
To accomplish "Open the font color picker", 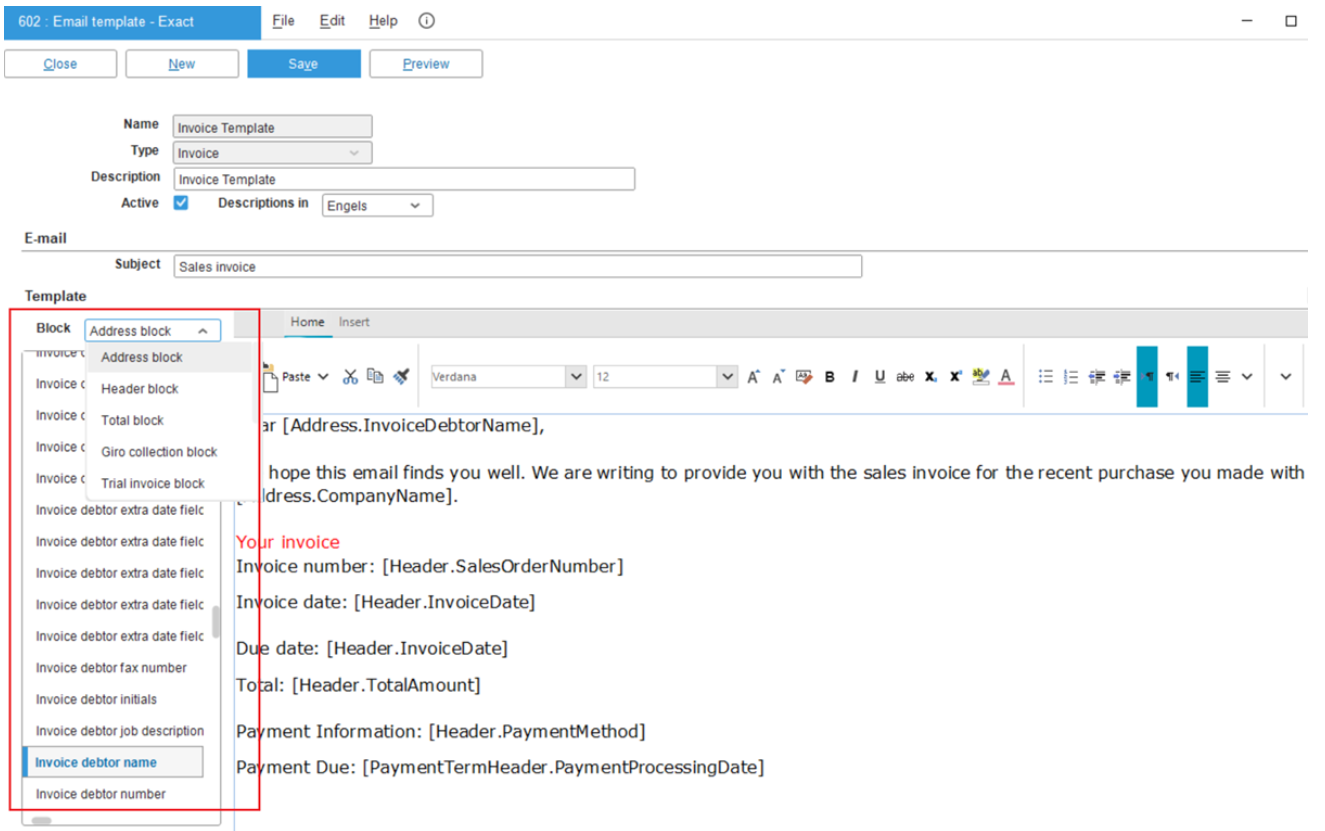I will pos(1006,377).
